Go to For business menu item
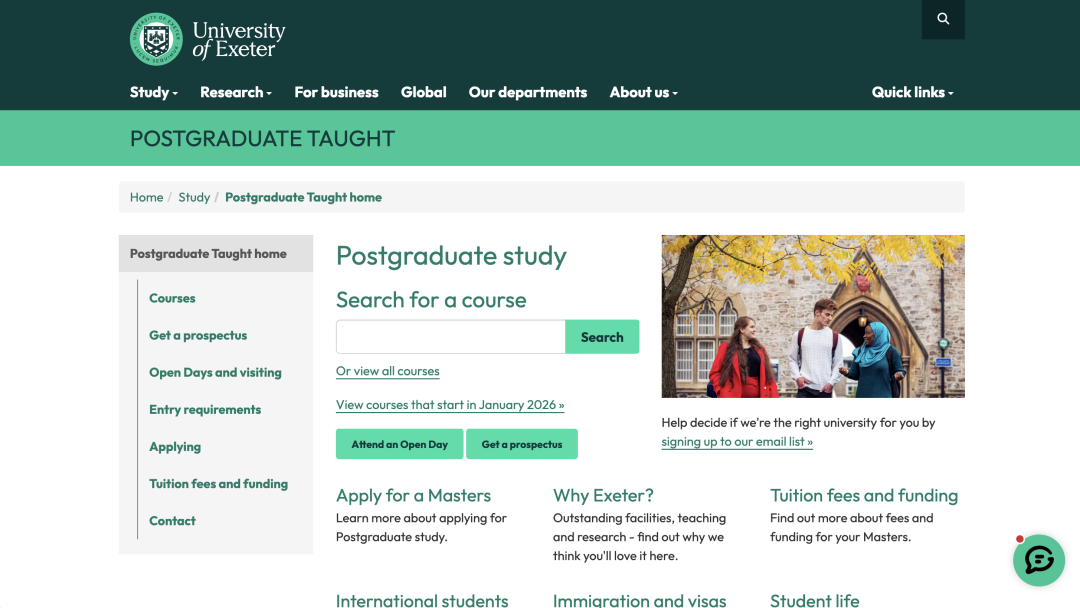 tap(336, 92)
